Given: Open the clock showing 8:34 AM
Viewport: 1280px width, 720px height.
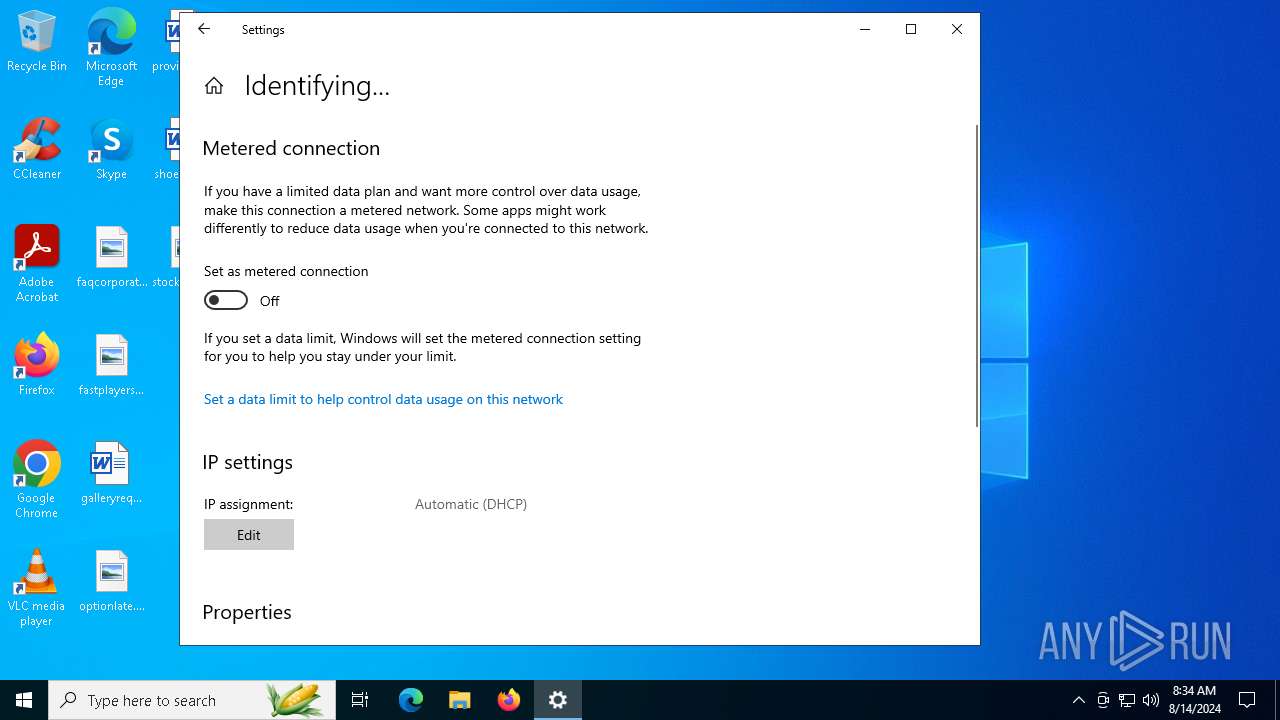Looking at the screenshot, I should click(1194, 700).
